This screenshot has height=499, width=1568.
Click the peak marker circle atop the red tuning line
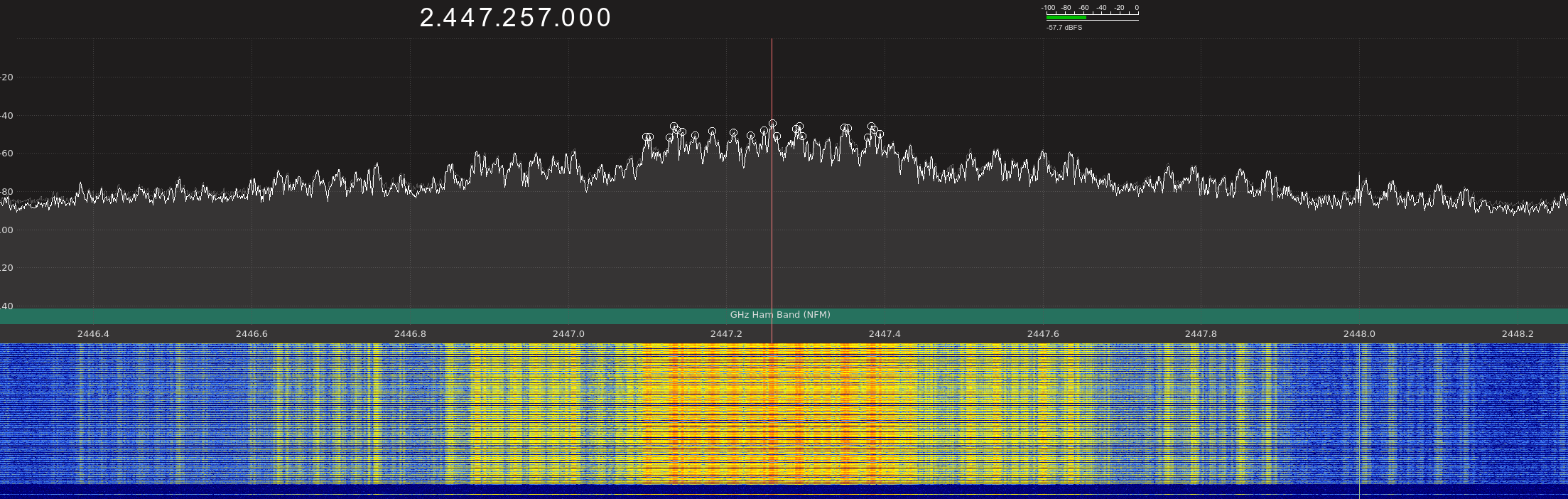[x=772, y=124]
